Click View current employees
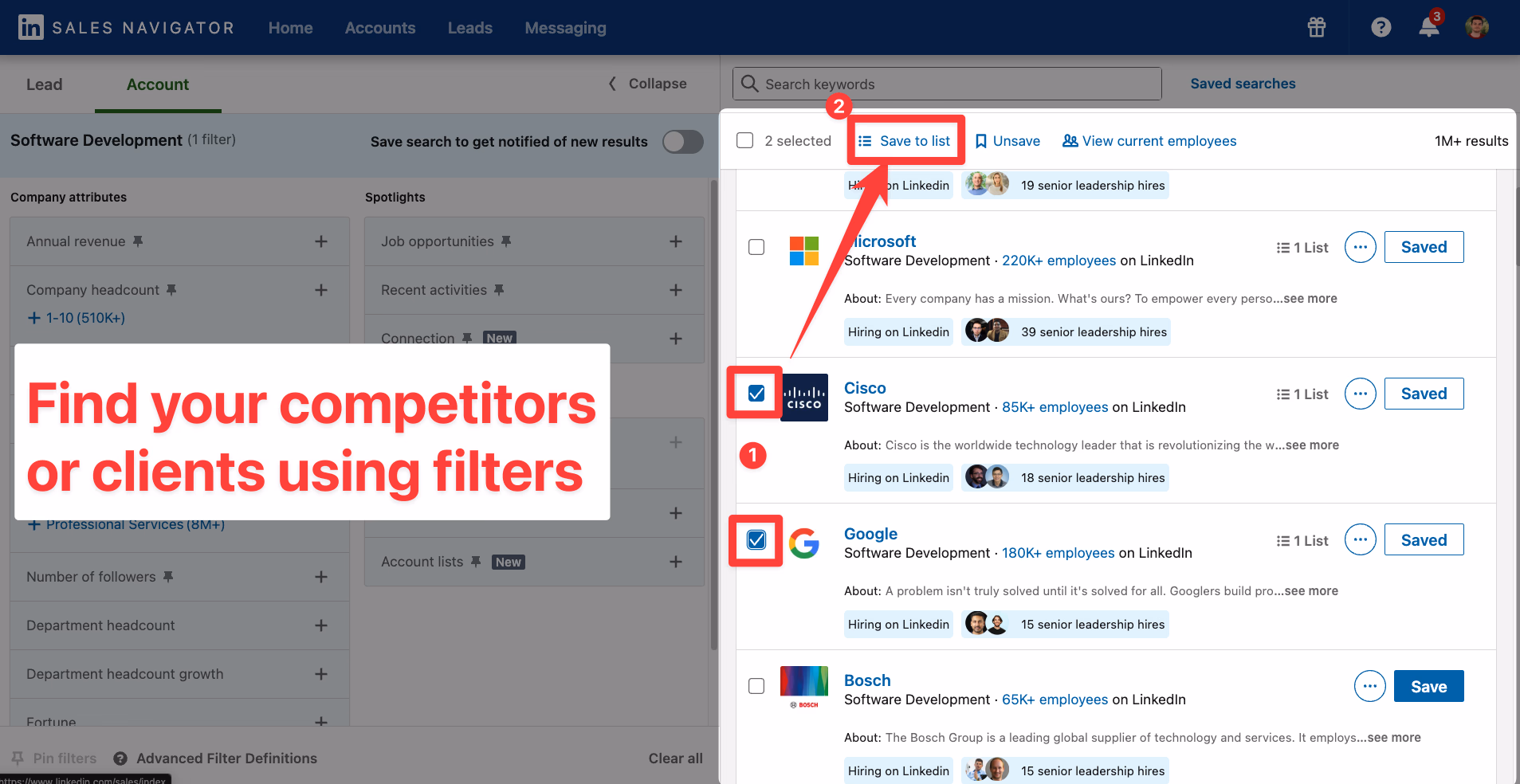 (x=1149, y=141)
